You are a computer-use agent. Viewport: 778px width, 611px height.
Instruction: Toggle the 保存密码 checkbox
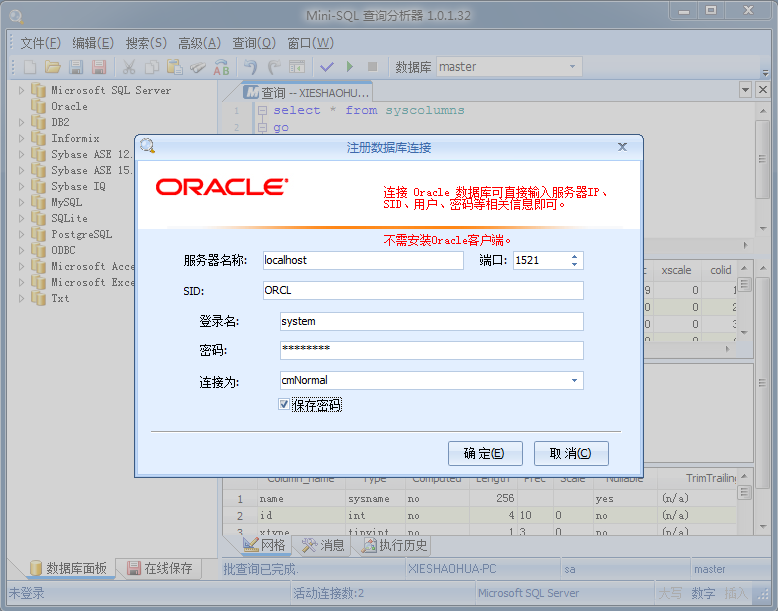point(284,405)
